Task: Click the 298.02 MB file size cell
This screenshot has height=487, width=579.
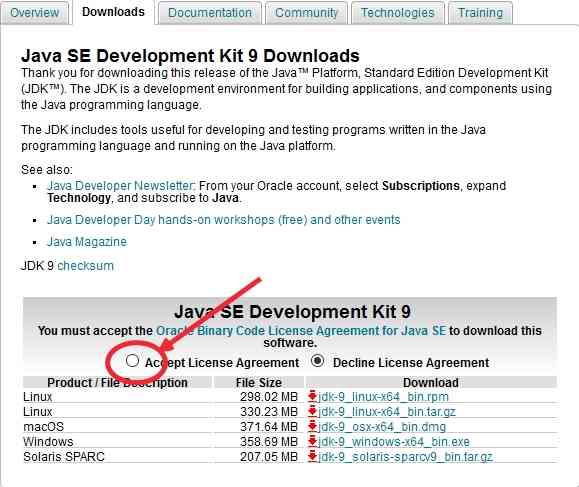Action: click(x=269, y=397)
